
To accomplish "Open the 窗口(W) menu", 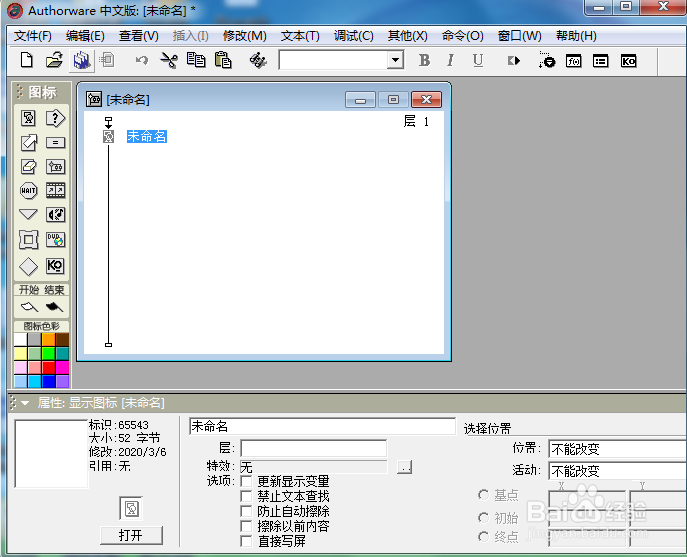I will click(x=520, y=36).
